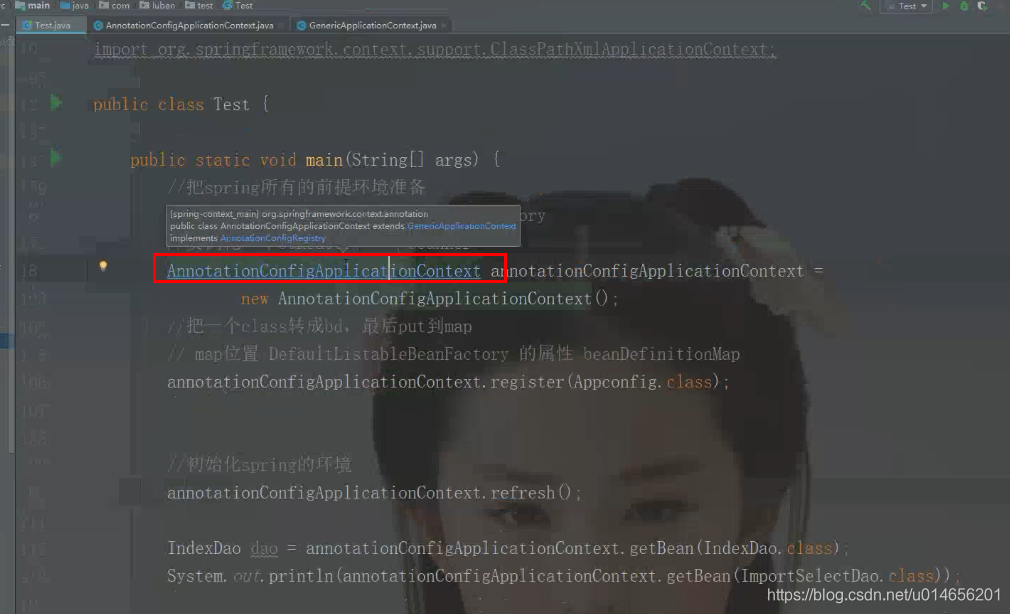The image size is (1010, 614).
Task: Follow the GenericApplicationContext link in the tooltip
Action: [x=462, y=226]
